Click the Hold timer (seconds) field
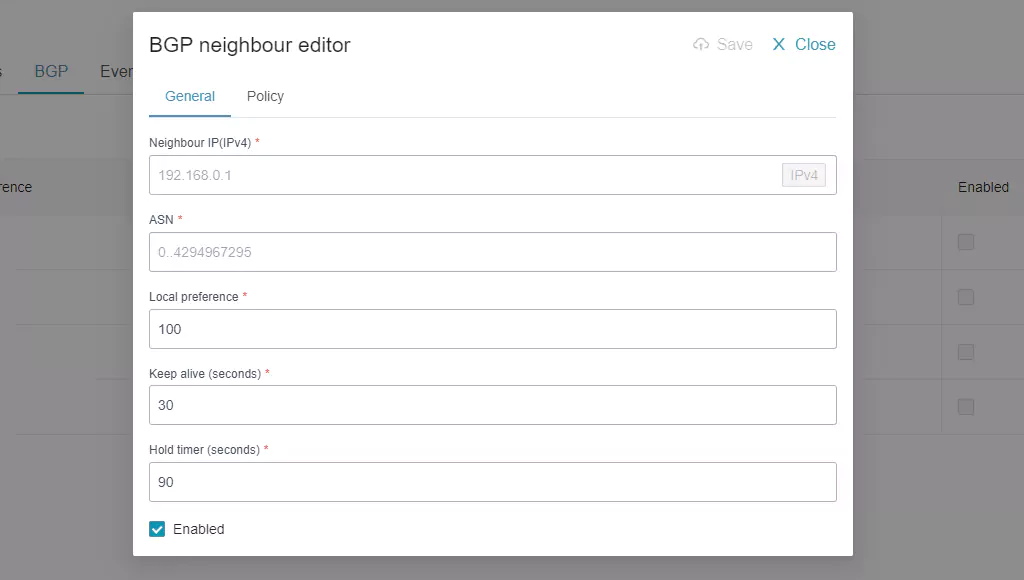The width and height of the screenshot is (1024, 580). [x=492, y=482]
